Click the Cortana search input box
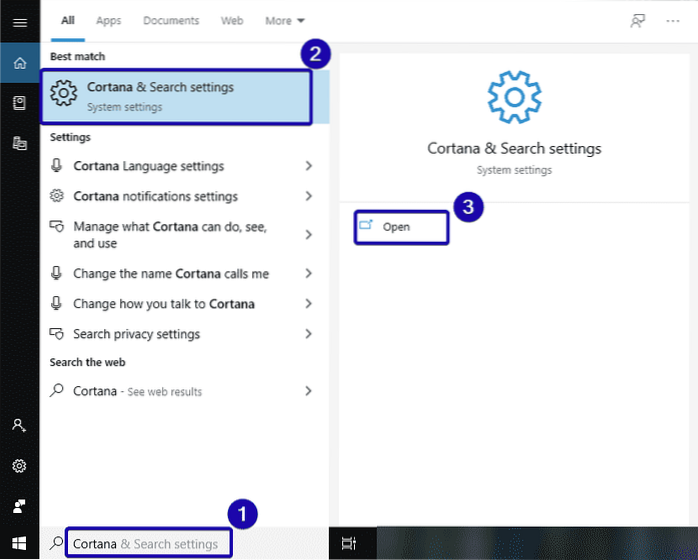Screen dimensions: 698x560 [150, 544]
